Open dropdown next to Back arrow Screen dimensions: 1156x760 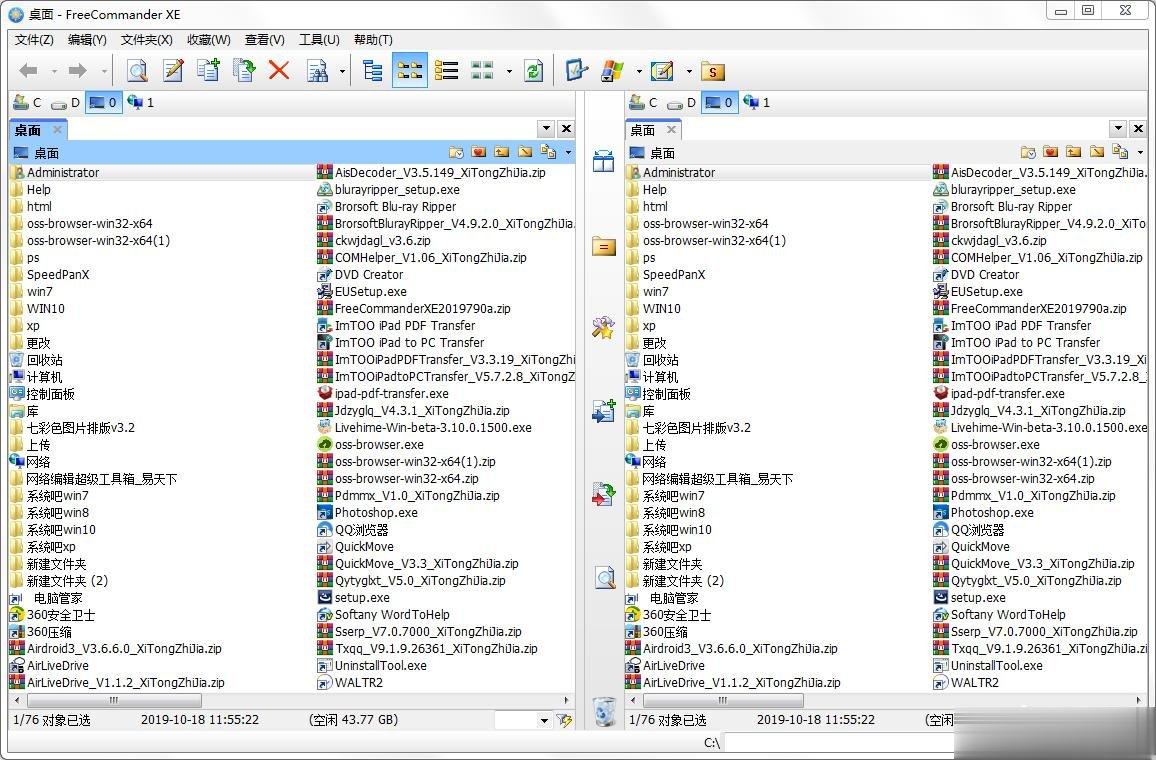tap(54, 72)
